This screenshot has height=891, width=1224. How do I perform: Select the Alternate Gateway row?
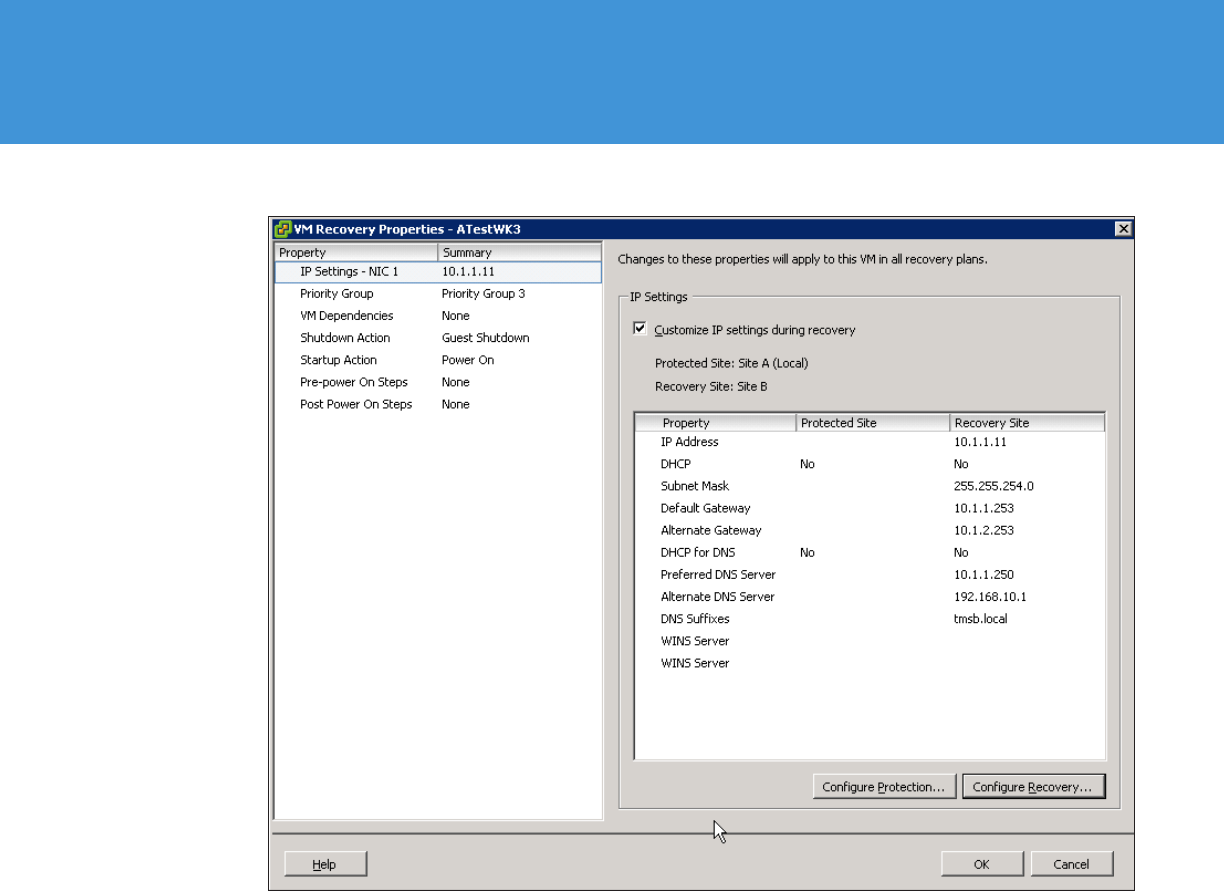pos(870,530)
